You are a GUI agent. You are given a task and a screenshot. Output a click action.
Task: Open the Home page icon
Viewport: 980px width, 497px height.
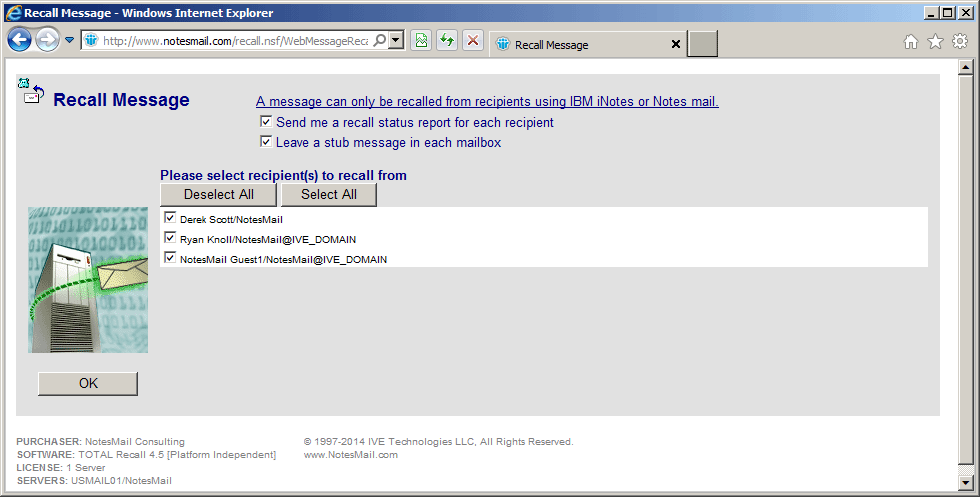point(910,42)
